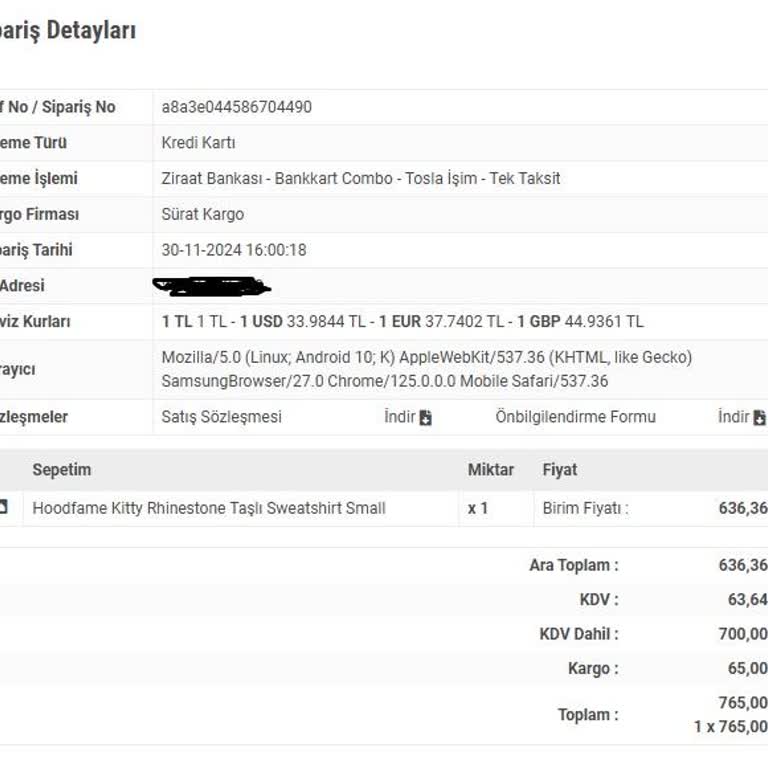Click the Toplam label
Screen dimensions: 768x768
588,715
